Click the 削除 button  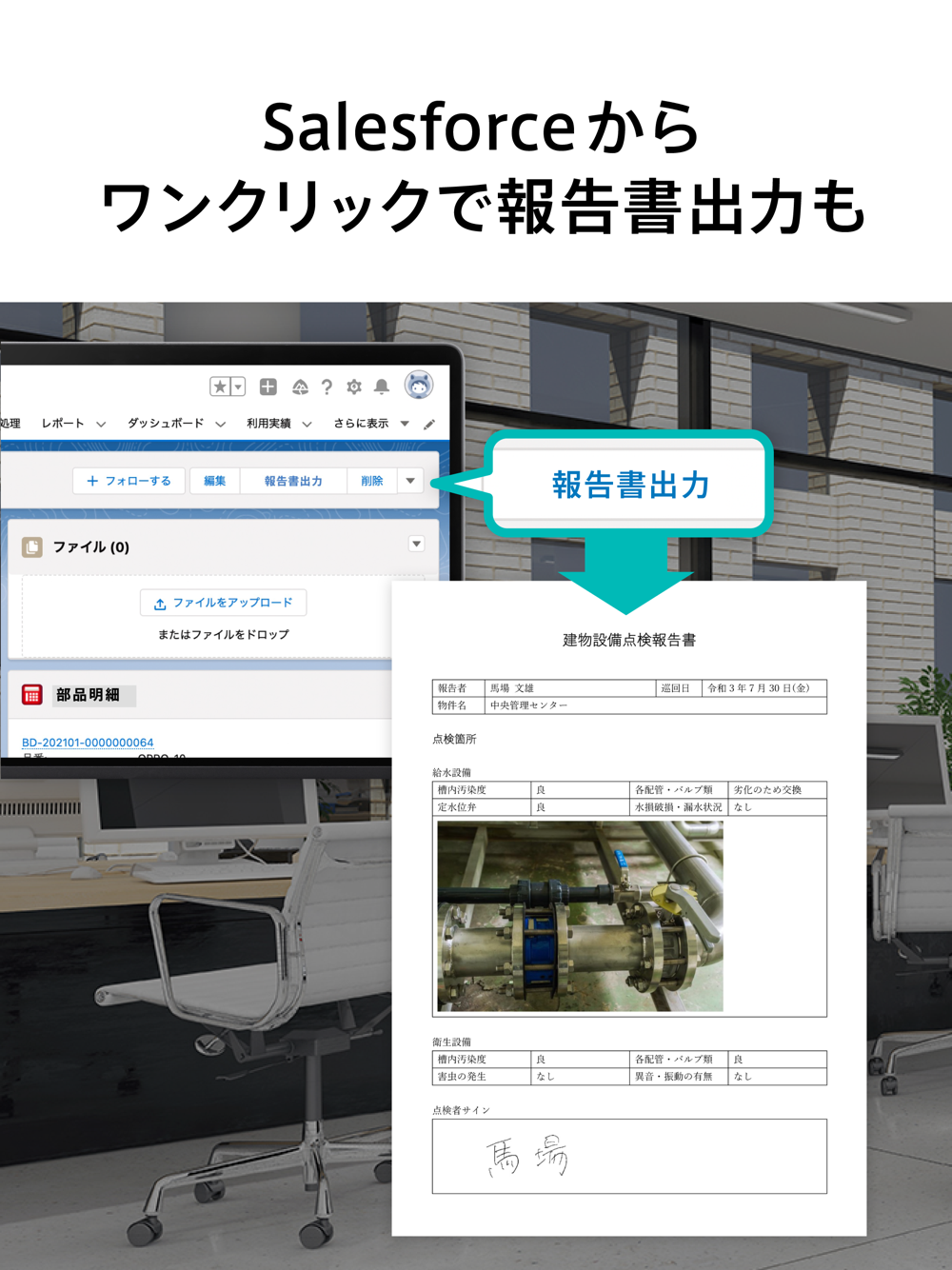tap(372, 481)
